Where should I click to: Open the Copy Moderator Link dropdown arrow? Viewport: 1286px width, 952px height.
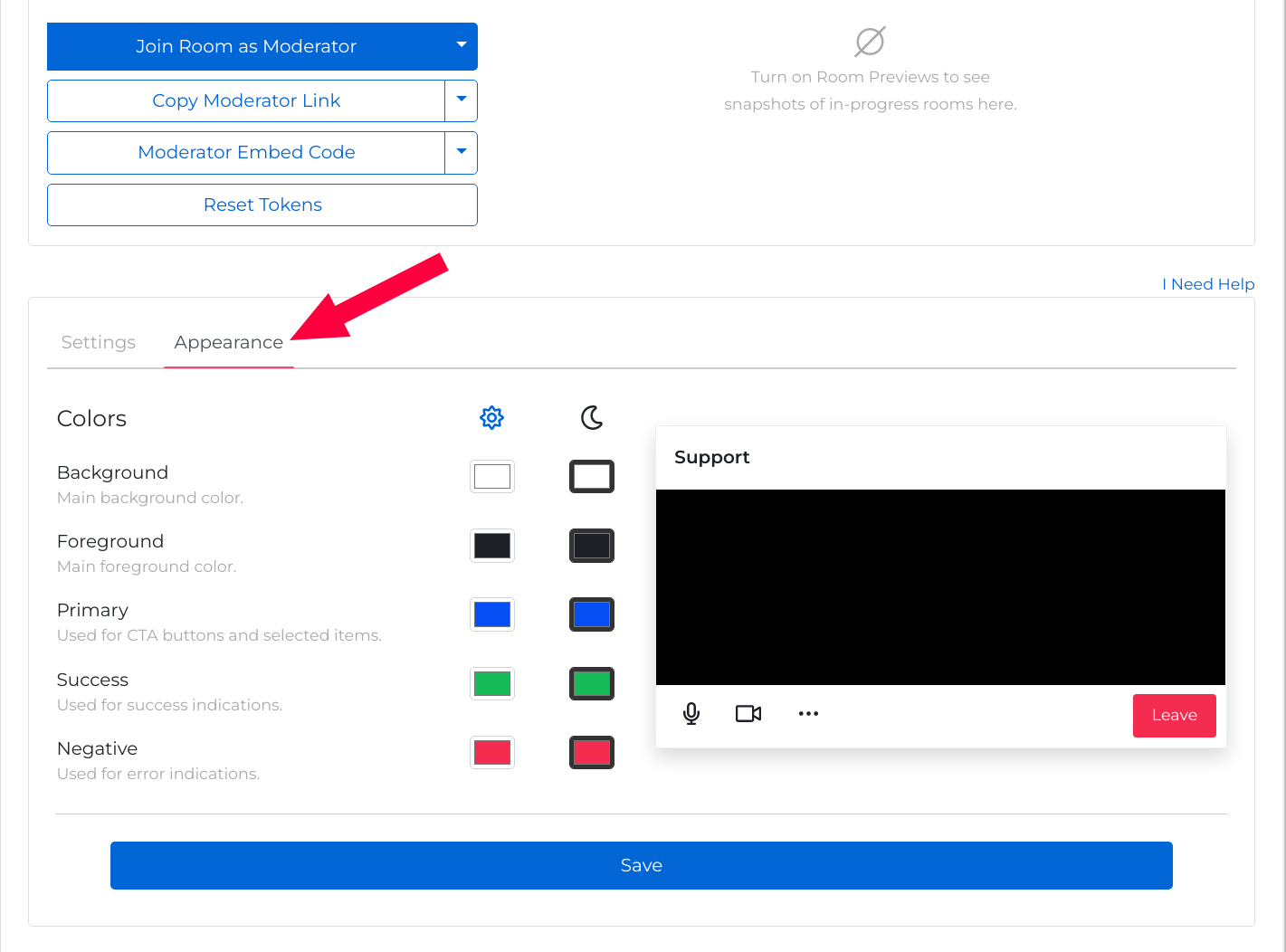coord(461,100)
